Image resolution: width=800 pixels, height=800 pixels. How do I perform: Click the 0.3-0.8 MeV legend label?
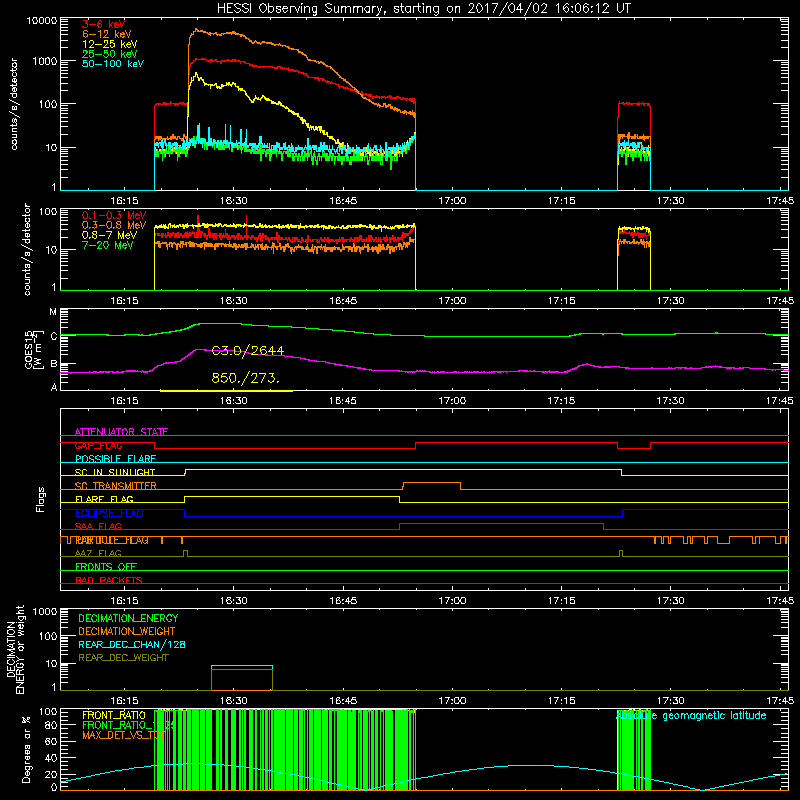pos(114,225)
